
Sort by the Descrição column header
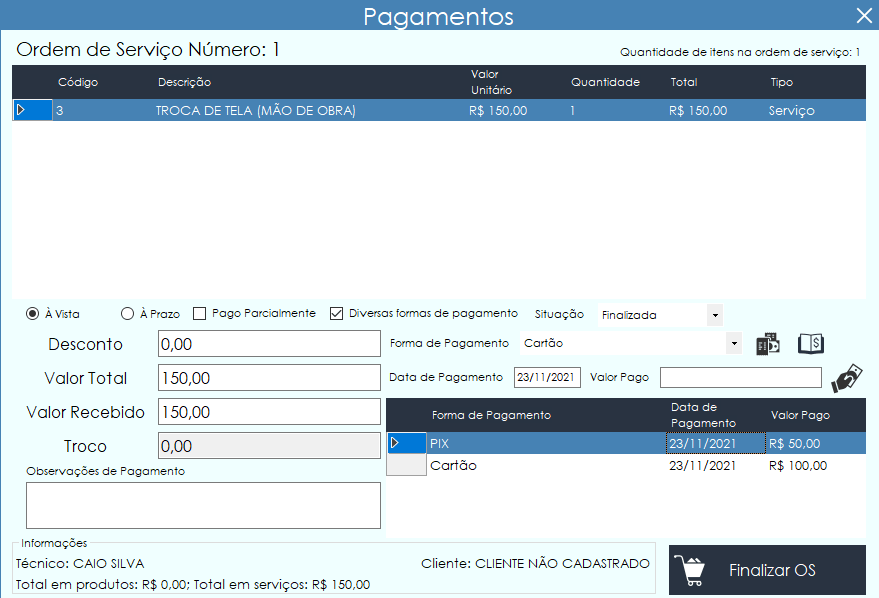click(184, 82)
